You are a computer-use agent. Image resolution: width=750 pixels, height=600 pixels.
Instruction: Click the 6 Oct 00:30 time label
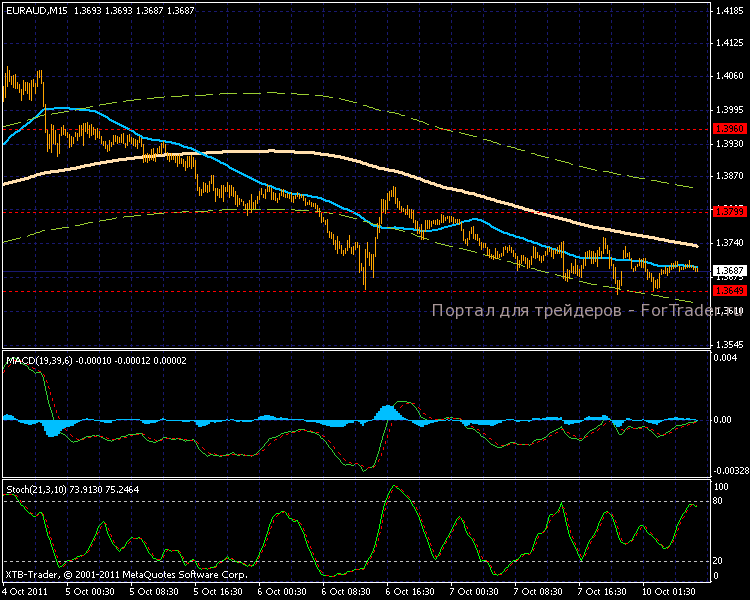tap(282, 592)
